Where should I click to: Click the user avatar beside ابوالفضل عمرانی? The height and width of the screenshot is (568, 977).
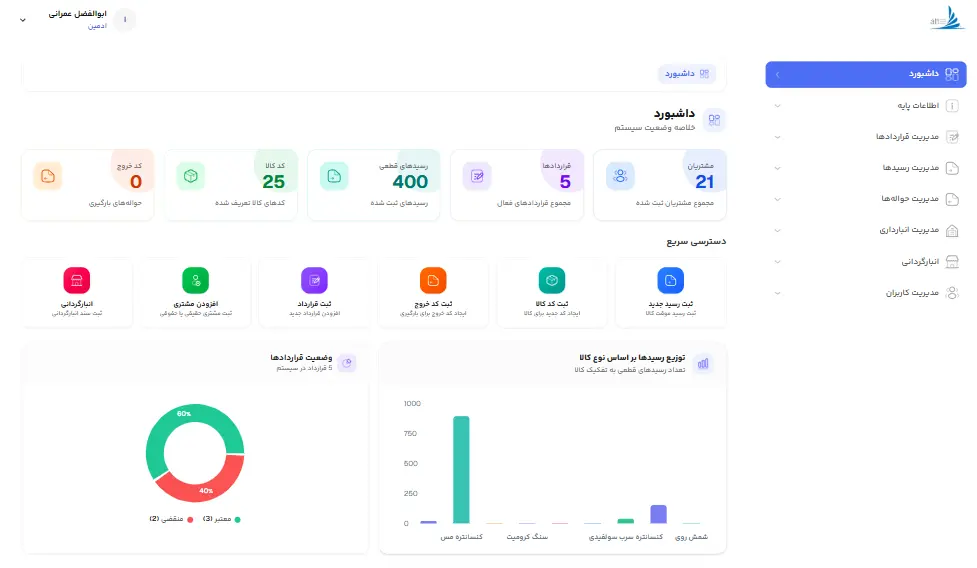click(125, 20)
